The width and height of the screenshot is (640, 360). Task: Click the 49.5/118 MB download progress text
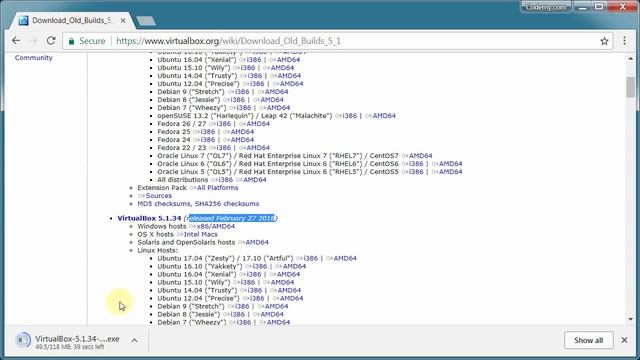pos(69,347)
